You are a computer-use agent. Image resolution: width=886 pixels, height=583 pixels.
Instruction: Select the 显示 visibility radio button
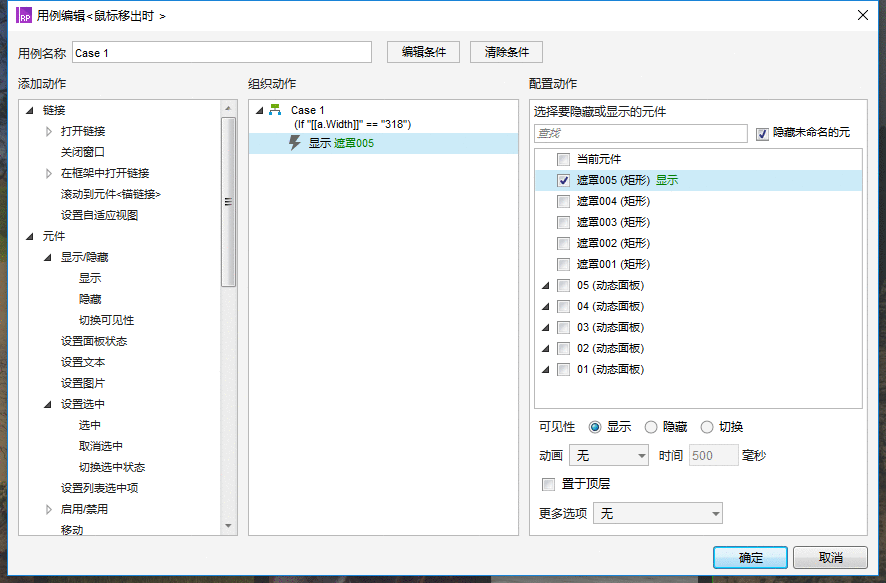click(x=594, y=427)
